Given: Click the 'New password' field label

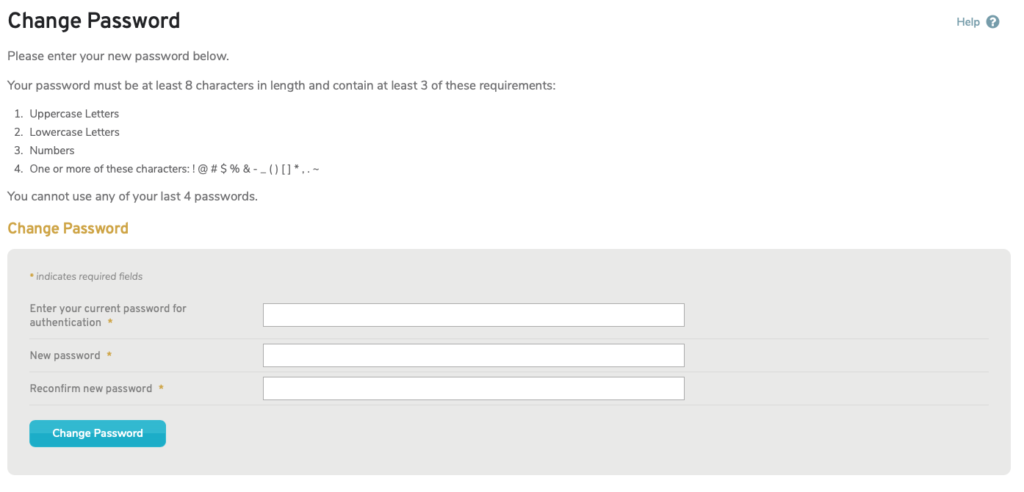Looking at the screenshot, I should [65, 355].
